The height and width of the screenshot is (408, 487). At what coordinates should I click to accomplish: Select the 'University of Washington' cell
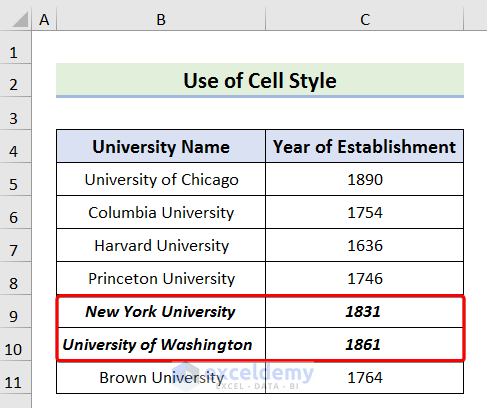(161, 344)
